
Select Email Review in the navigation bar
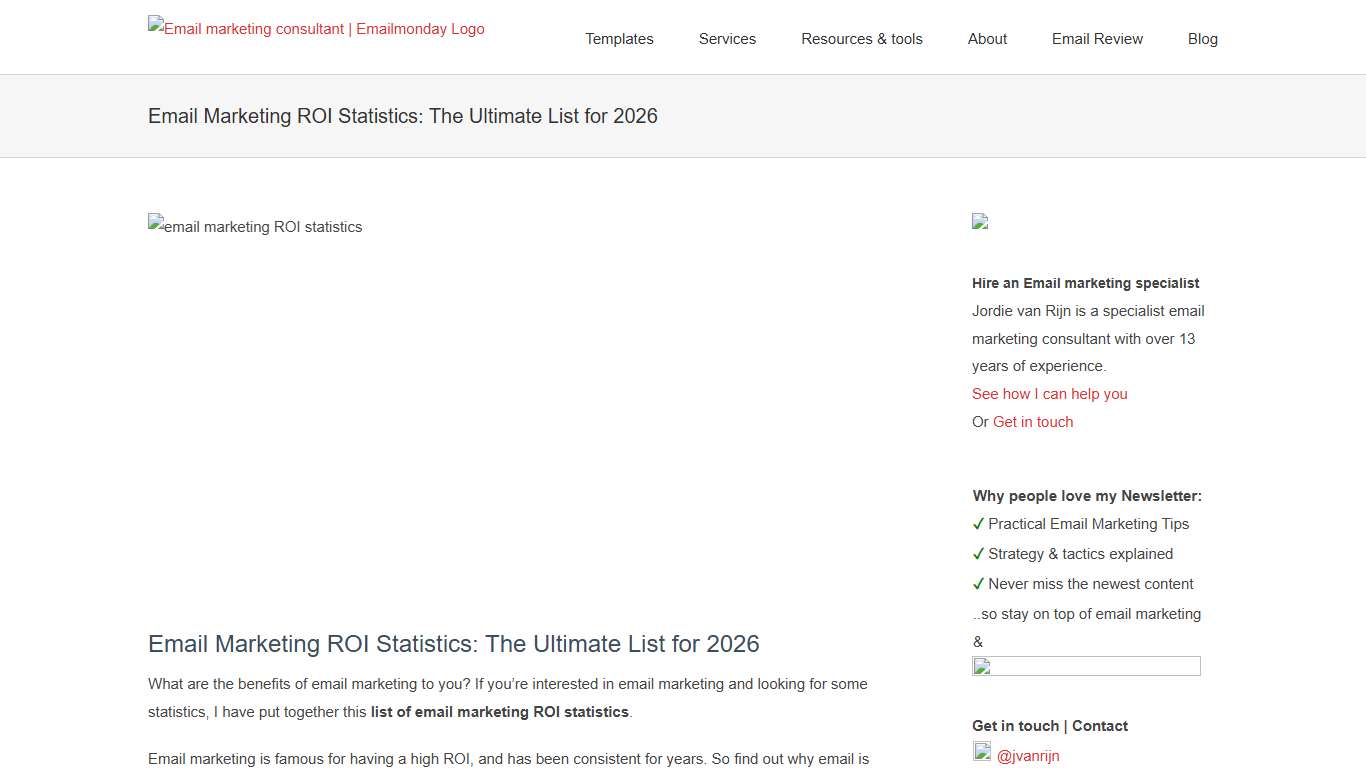(x=1097, y=39)
